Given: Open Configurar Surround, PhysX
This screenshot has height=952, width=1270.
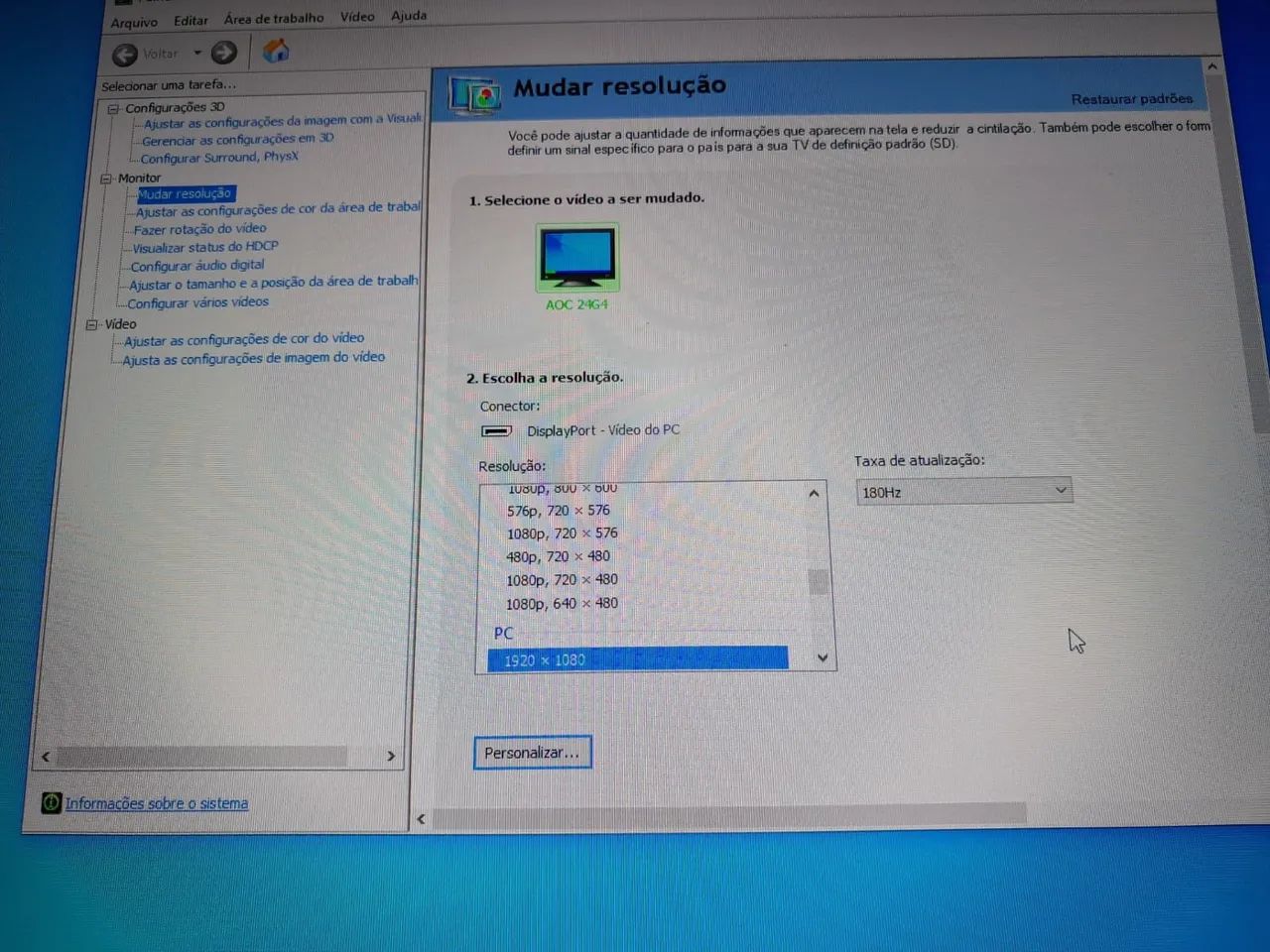Looking at the screenshot, I should click(x=219, y=158).
